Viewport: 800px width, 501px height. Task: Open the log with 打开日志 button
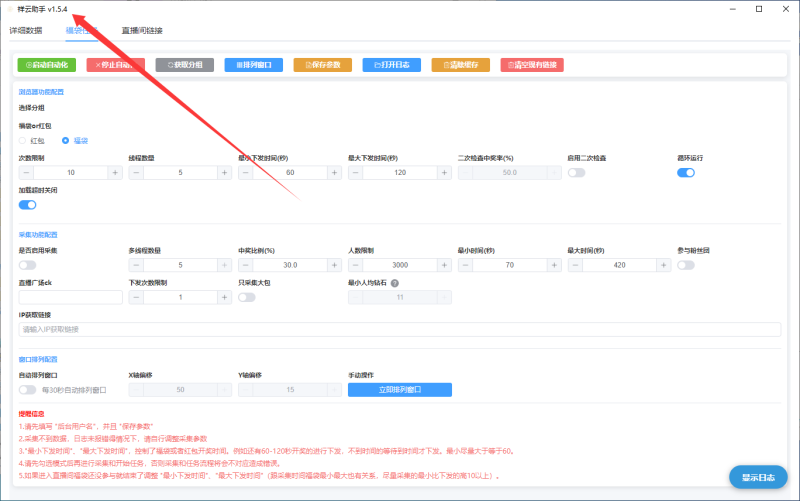[x=392, y=65]
